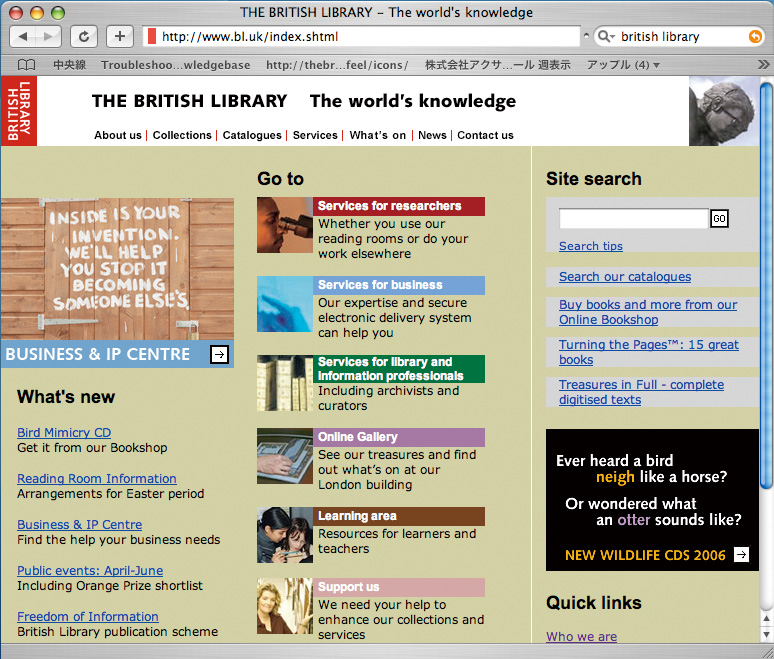The width and height of the screenshot is (774, 659).
Task: Open Reading Room Information link
Action: click(97, 478)
